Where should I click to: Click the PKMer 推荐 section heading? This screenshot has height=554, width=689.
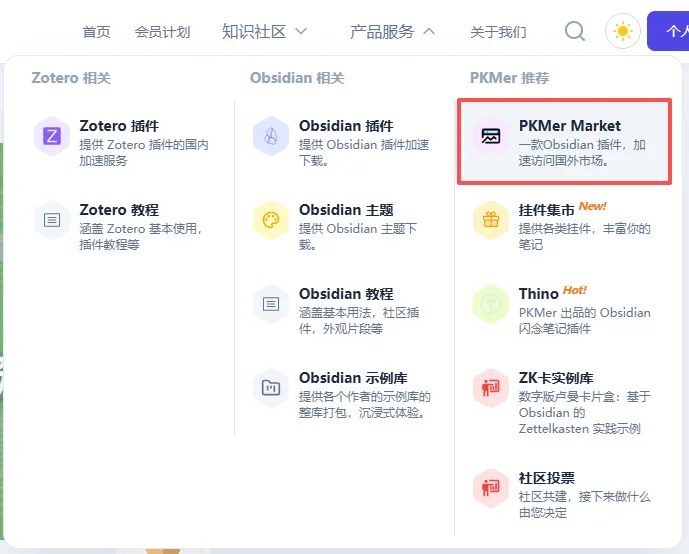click(510, 78)
